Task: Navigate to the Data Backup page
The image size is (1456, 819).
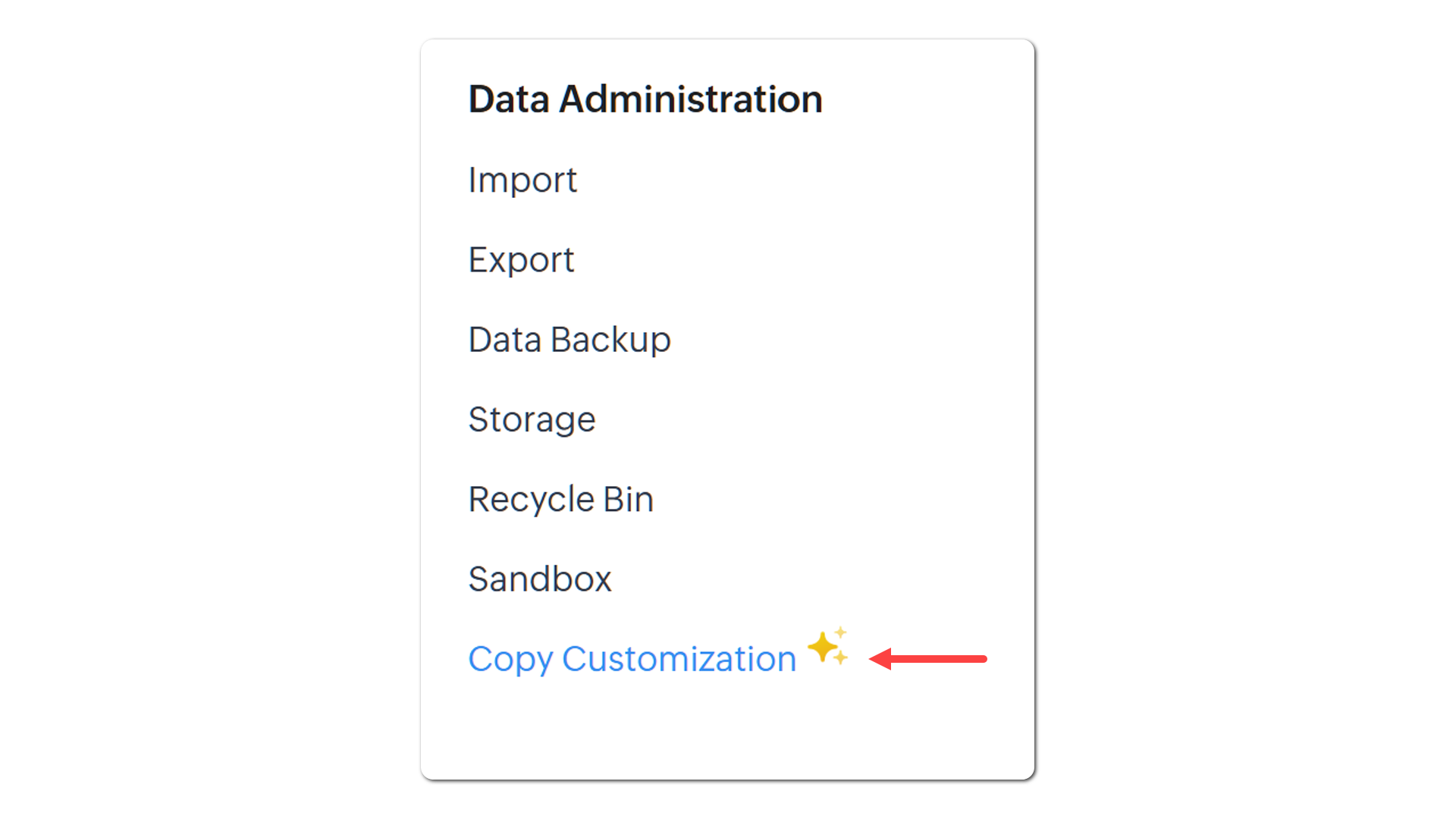Action: (570, 340)
